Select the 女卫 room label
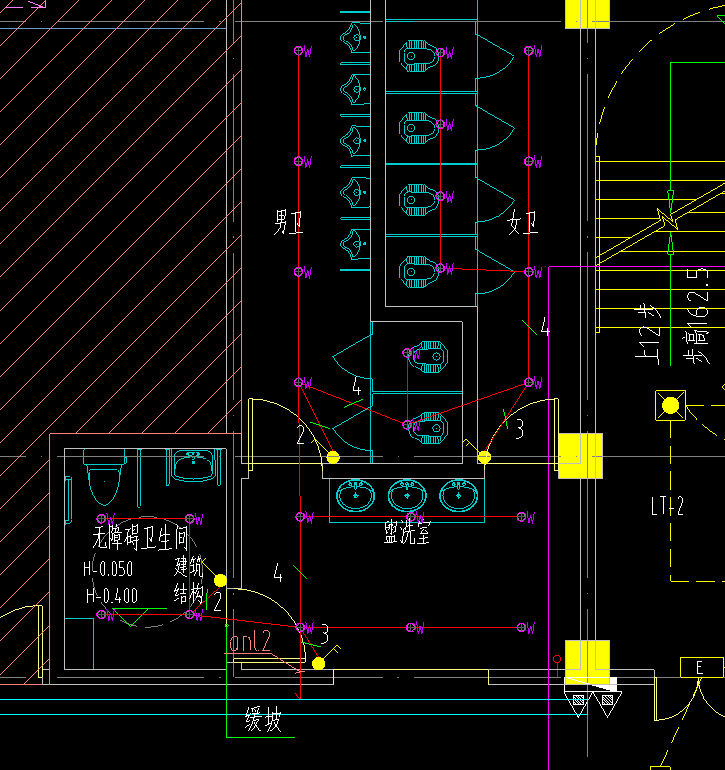Screen dimensions: 725x770 tap(523, 222)
